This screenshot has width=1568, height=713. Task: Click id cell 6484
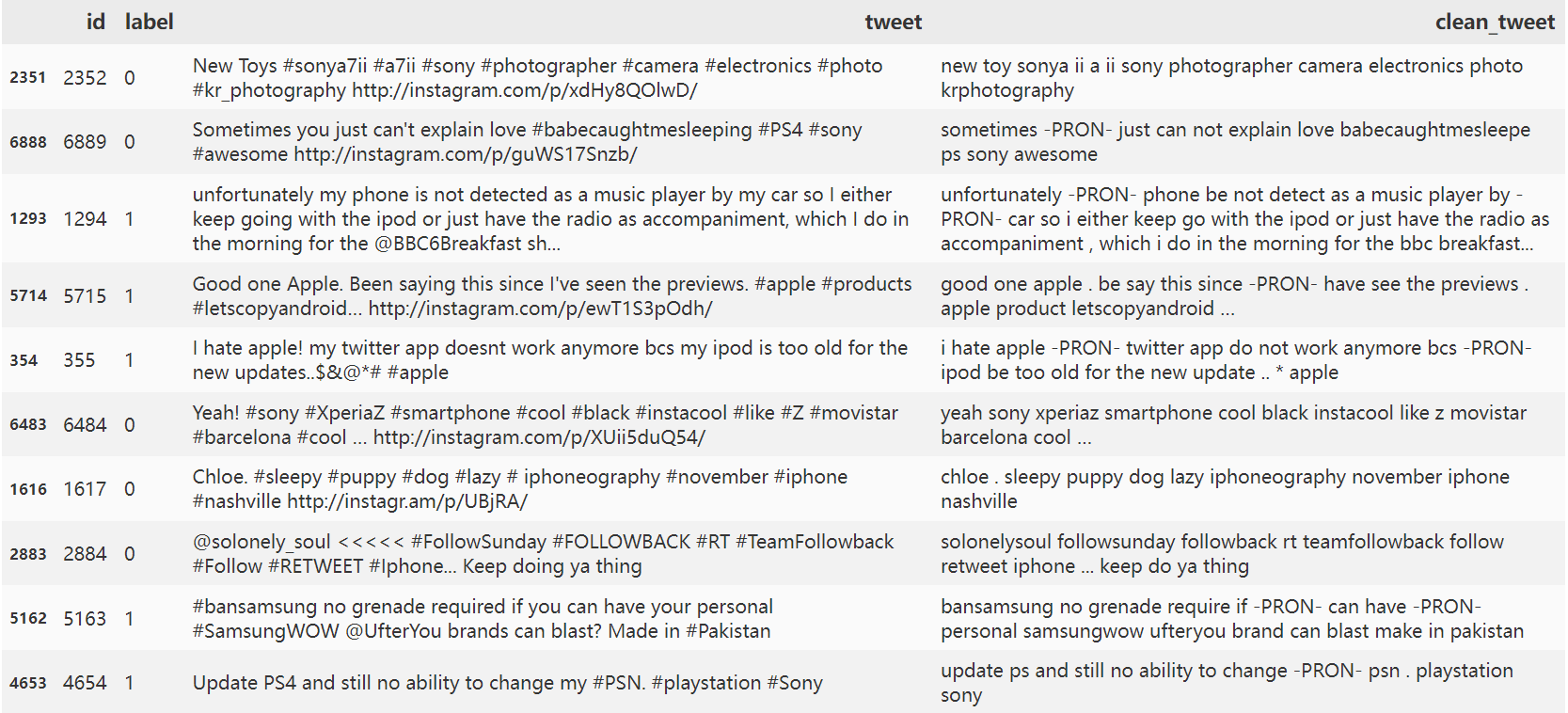(85, 424)
